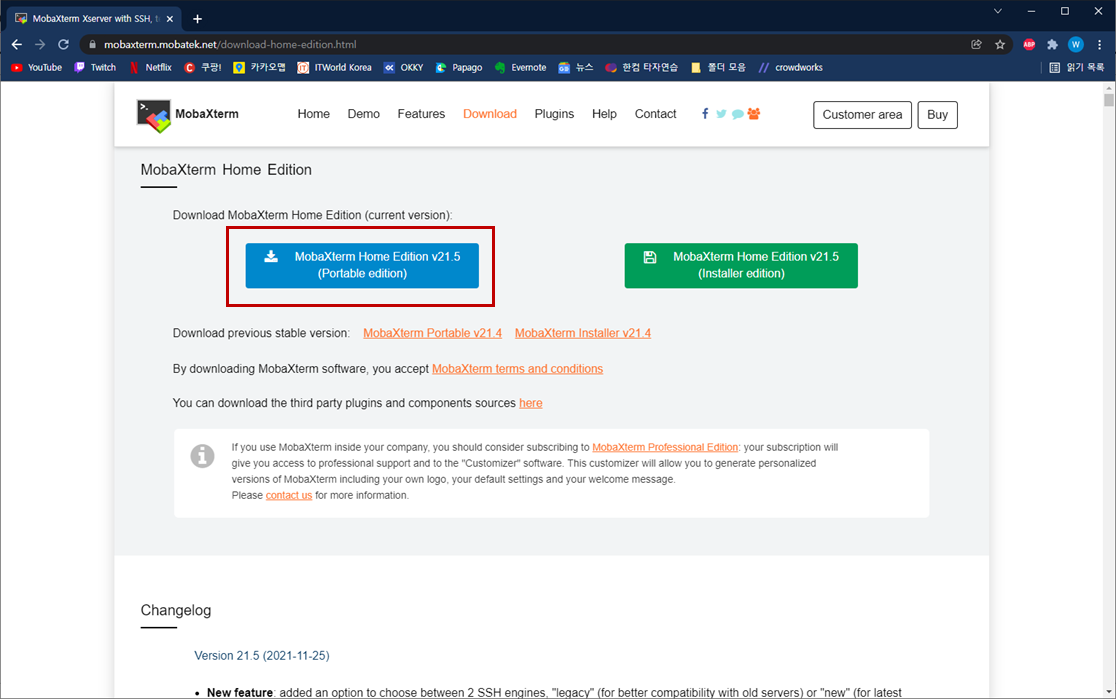Open the Home menu item

pyautogui.click(x=313, y=114)
